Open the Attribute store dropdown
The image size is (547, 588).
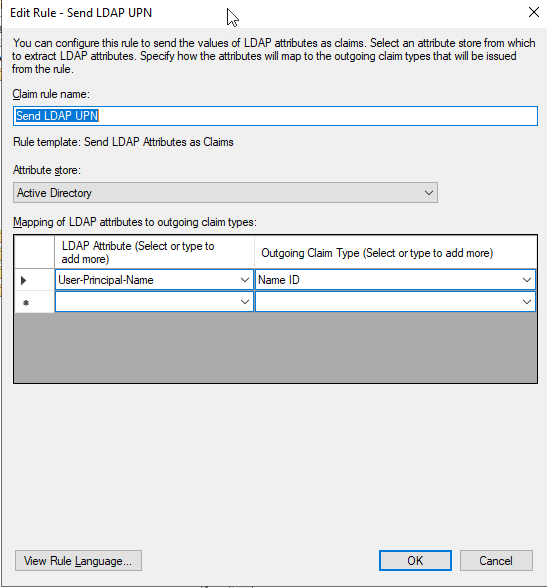pos(225,193)
